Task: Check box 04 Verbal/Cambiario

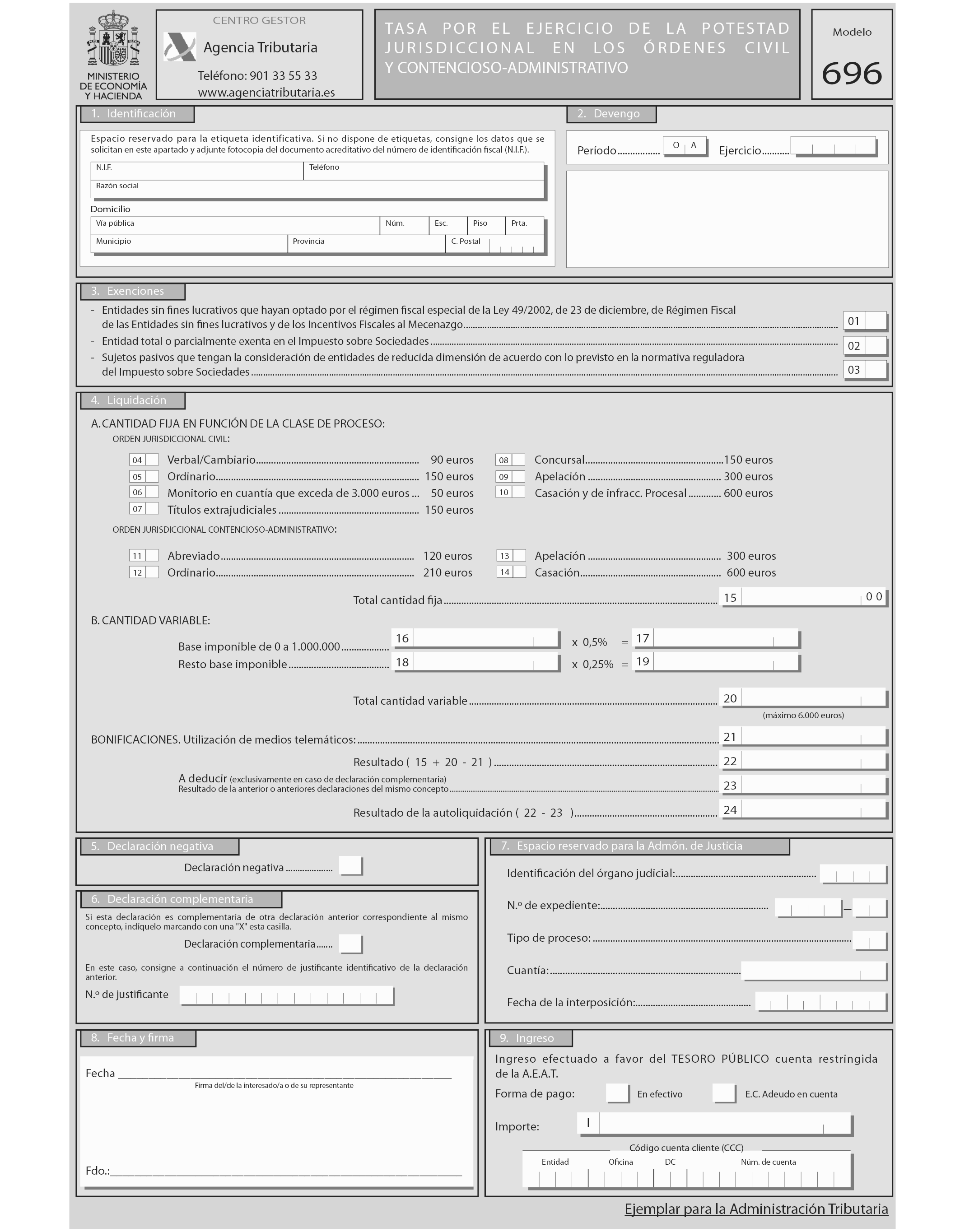Action: tap(152, 460)
